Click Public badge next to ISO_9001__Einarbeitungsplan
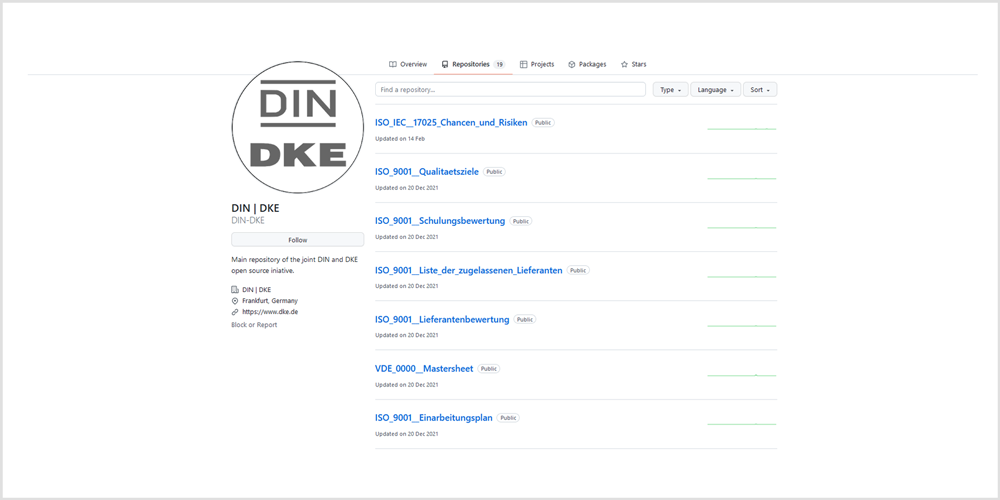 click(508, 418)
